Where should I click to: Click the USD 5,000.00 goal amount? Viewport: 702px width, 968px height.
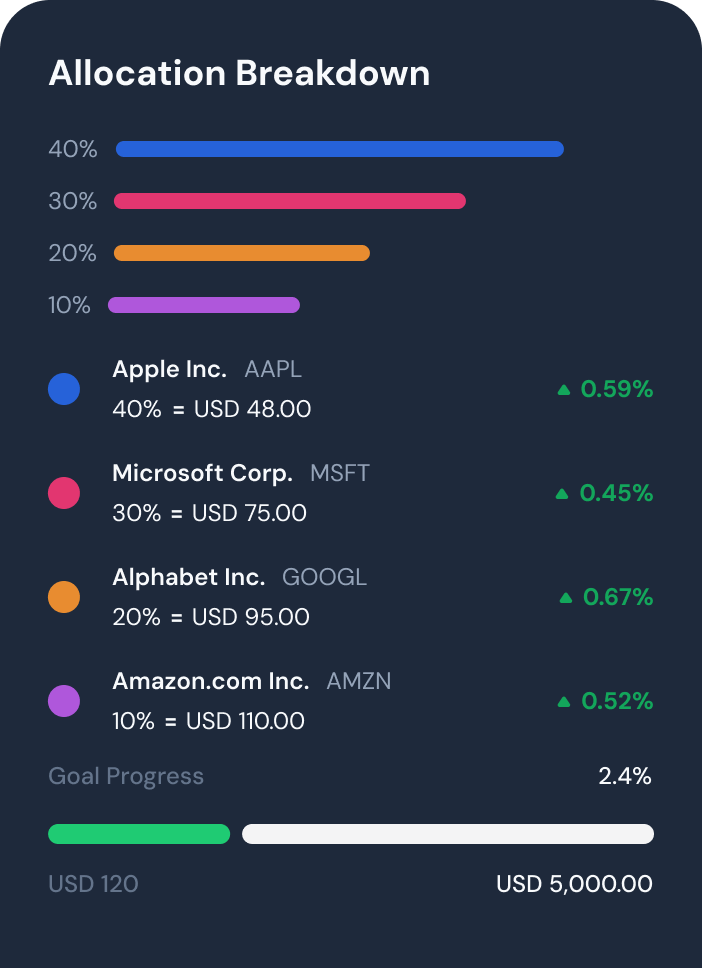pos(574,884)
